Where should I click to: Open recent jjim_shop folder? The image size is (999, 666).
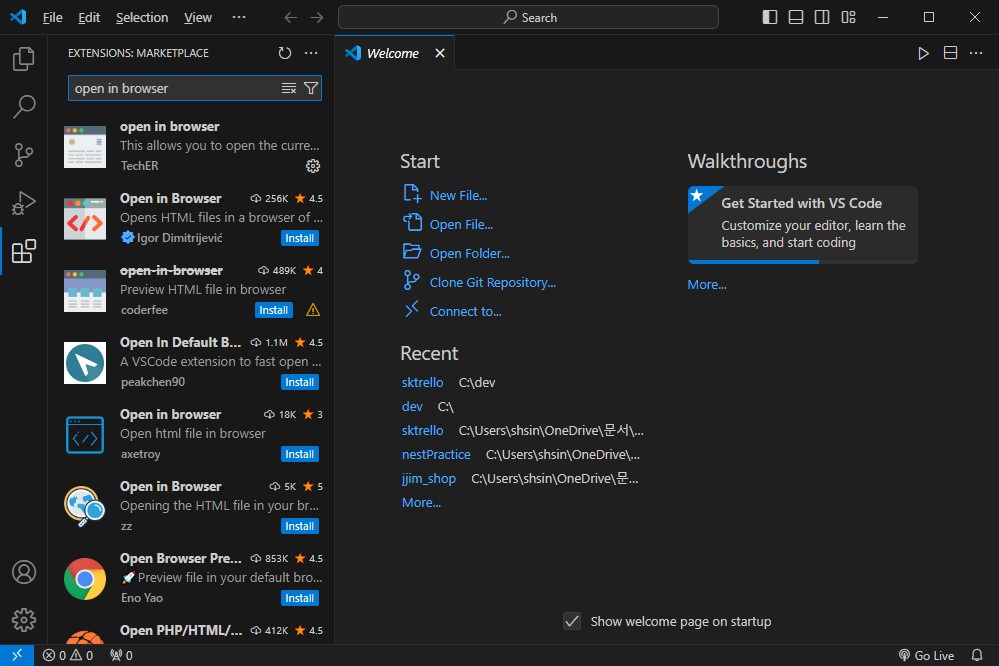428,479
